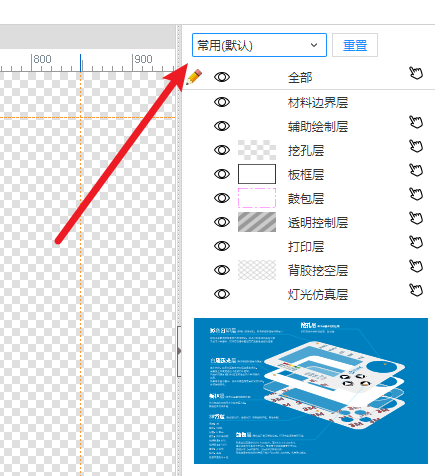Collapse the layer panel via the side handle
Viewport: 435px width, 476px height.
point(179,351)
